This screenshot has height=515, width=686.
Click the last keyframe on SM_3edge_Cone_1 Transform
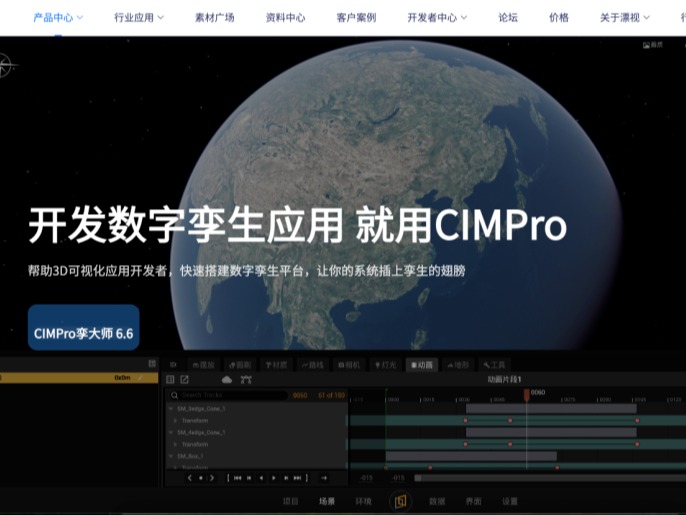click(x=637, y=420)
